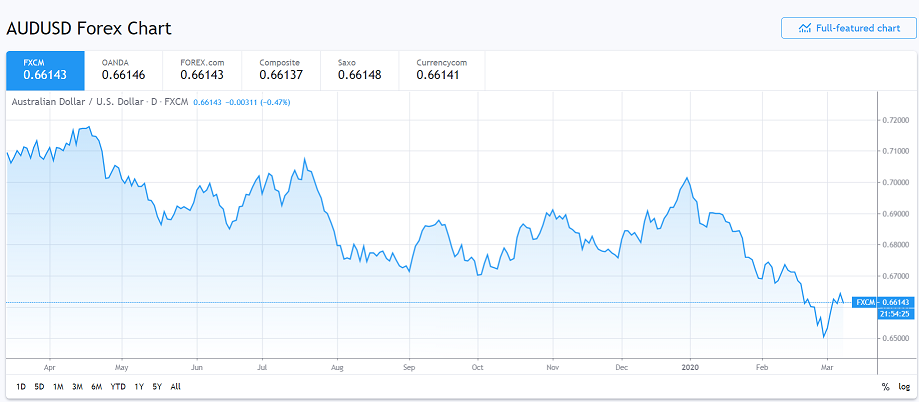Image resolution: width=919 pixels, height=402 pixels.
Task: Select the Composite quote tab
Action: pos(281,70)
